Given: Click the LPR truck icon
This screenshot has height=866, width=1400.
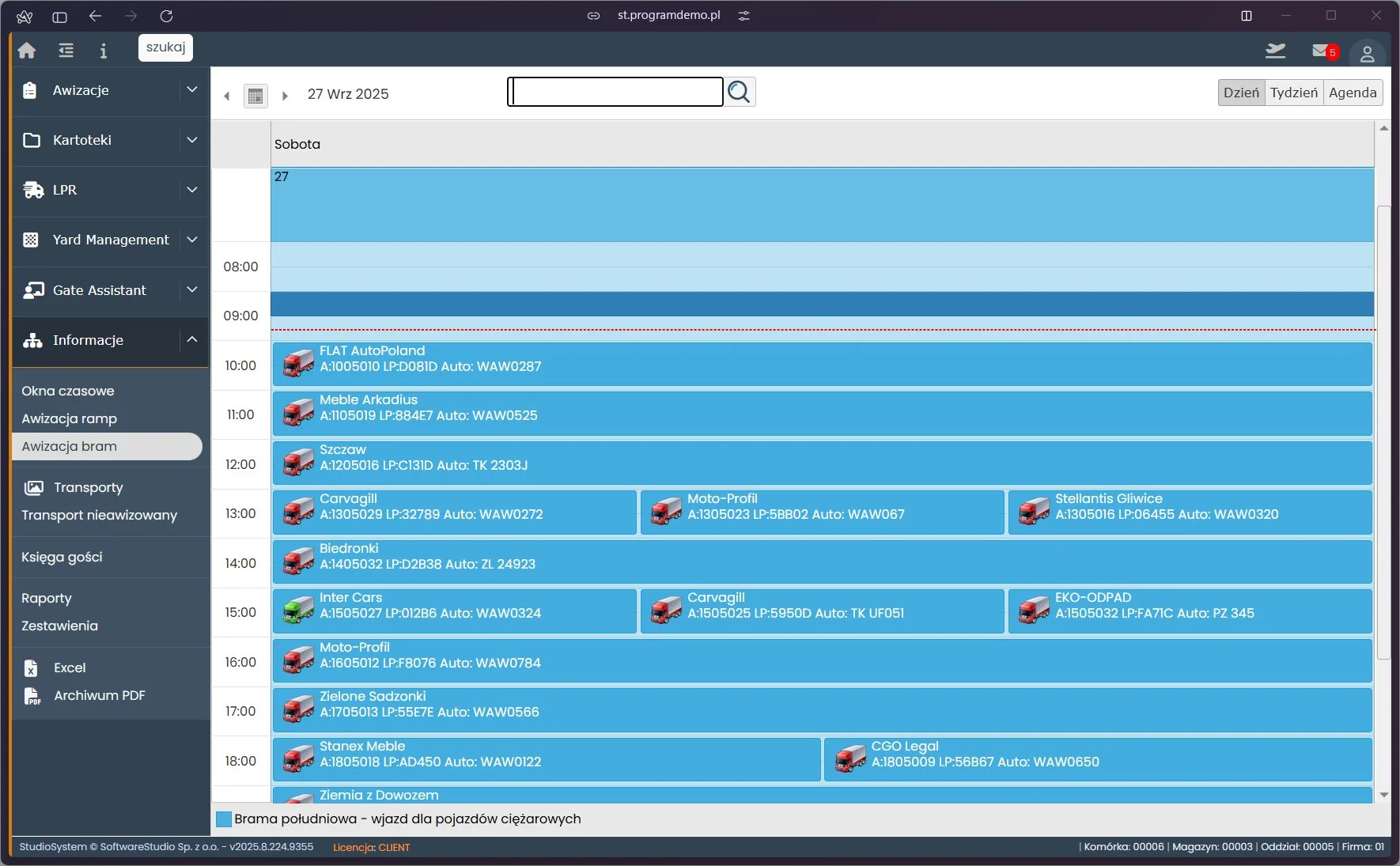Looking at the screenshot, I should coord(33,190).
